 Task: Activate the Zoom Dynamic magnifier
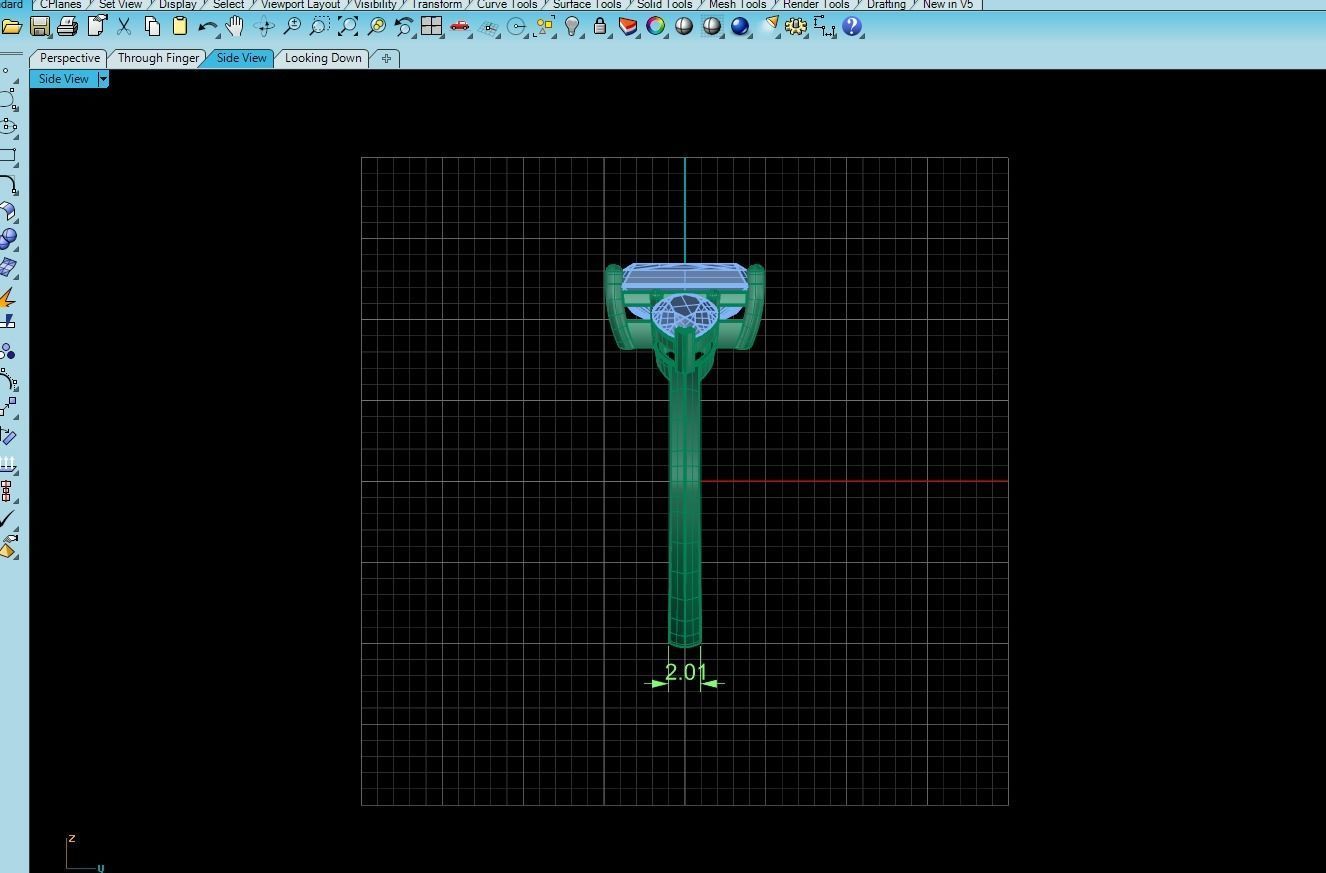(x=292, y=27)
